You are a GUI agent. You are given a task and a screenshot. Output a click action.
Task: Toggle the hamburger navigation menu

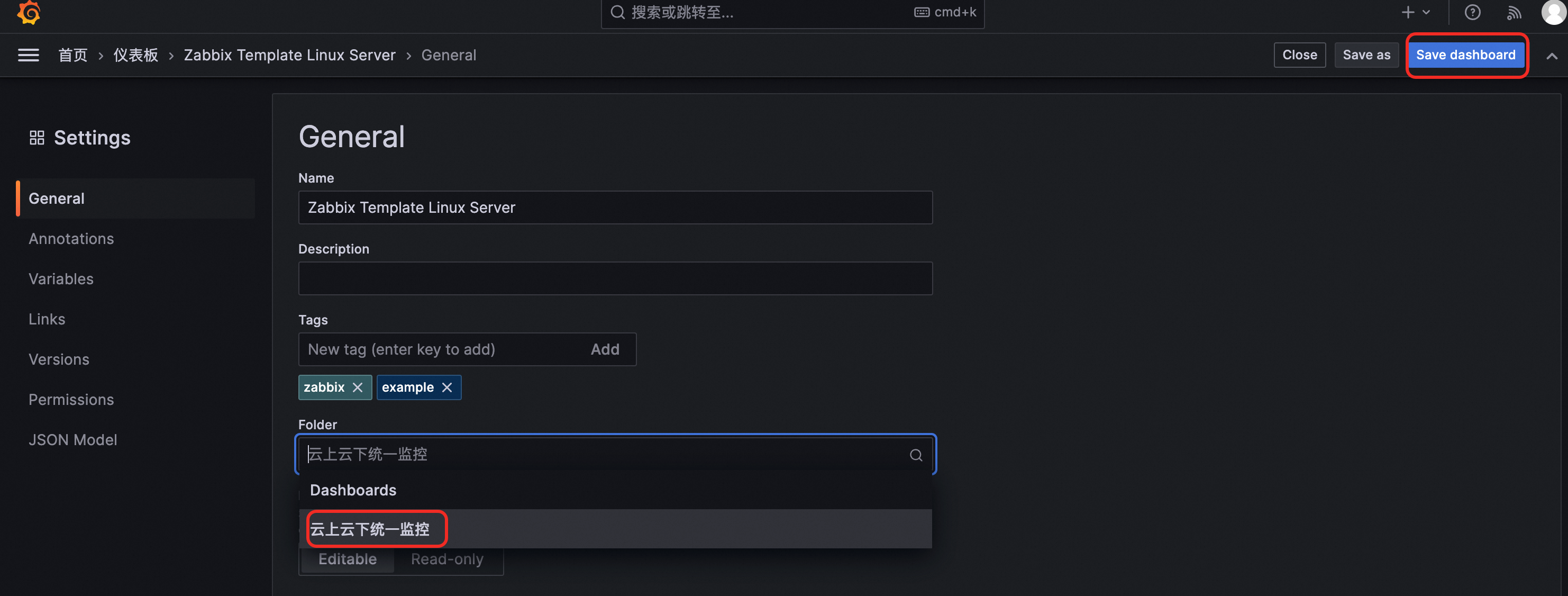click(x=29, y=56)
